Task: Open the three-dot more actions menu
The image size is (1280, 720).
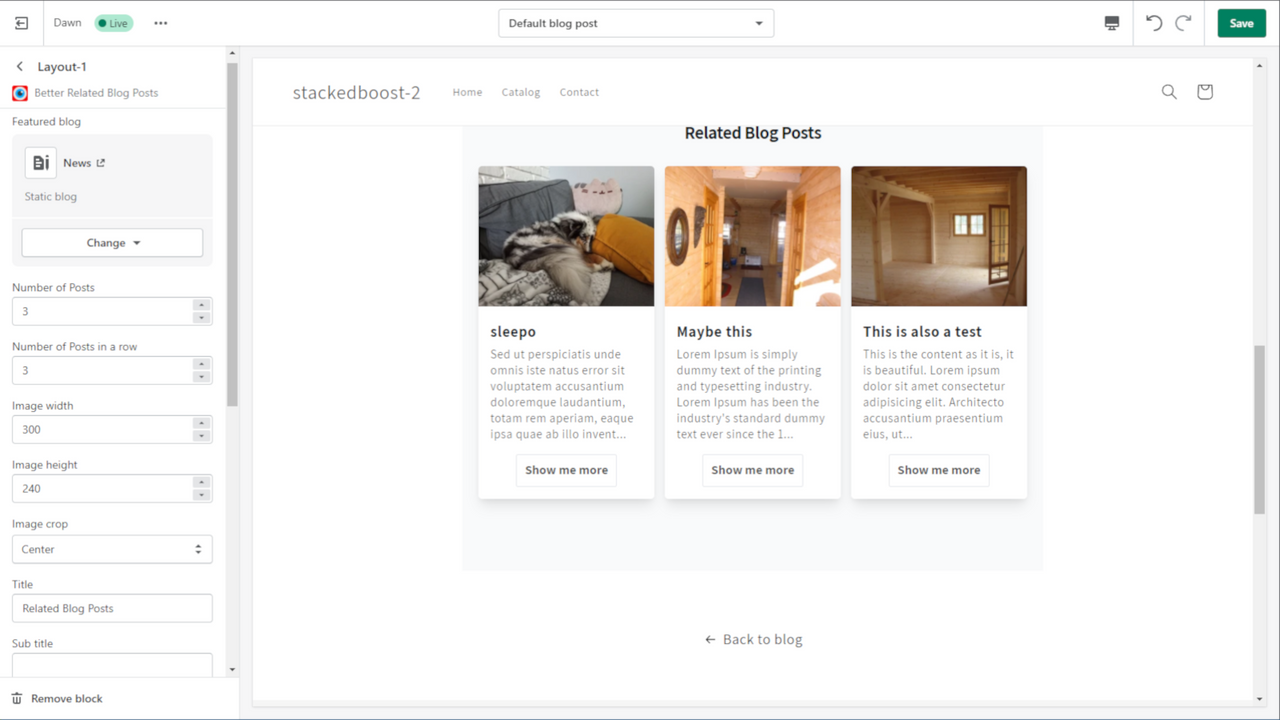Action: point(161,23)
